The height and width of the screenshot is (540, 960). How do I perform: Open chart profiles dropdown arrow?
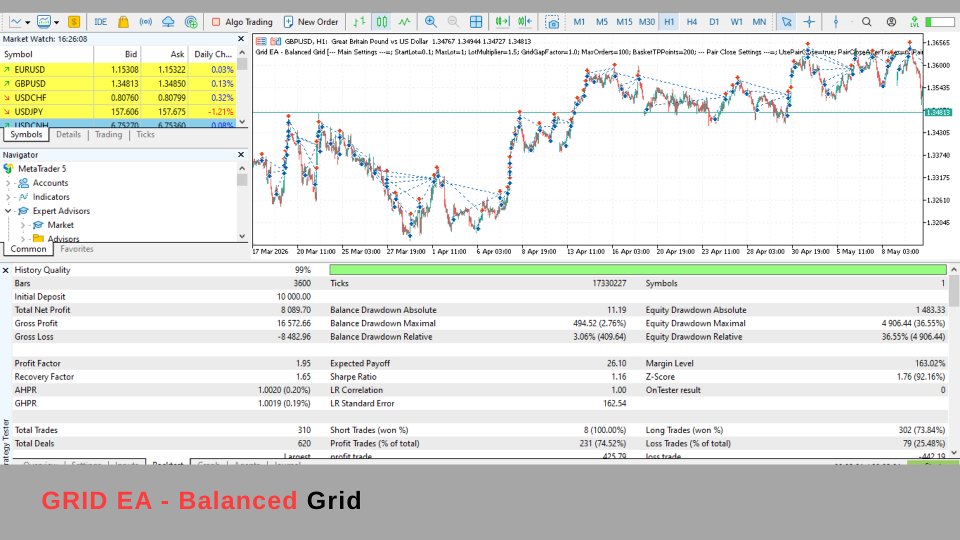tap(56, 23)
